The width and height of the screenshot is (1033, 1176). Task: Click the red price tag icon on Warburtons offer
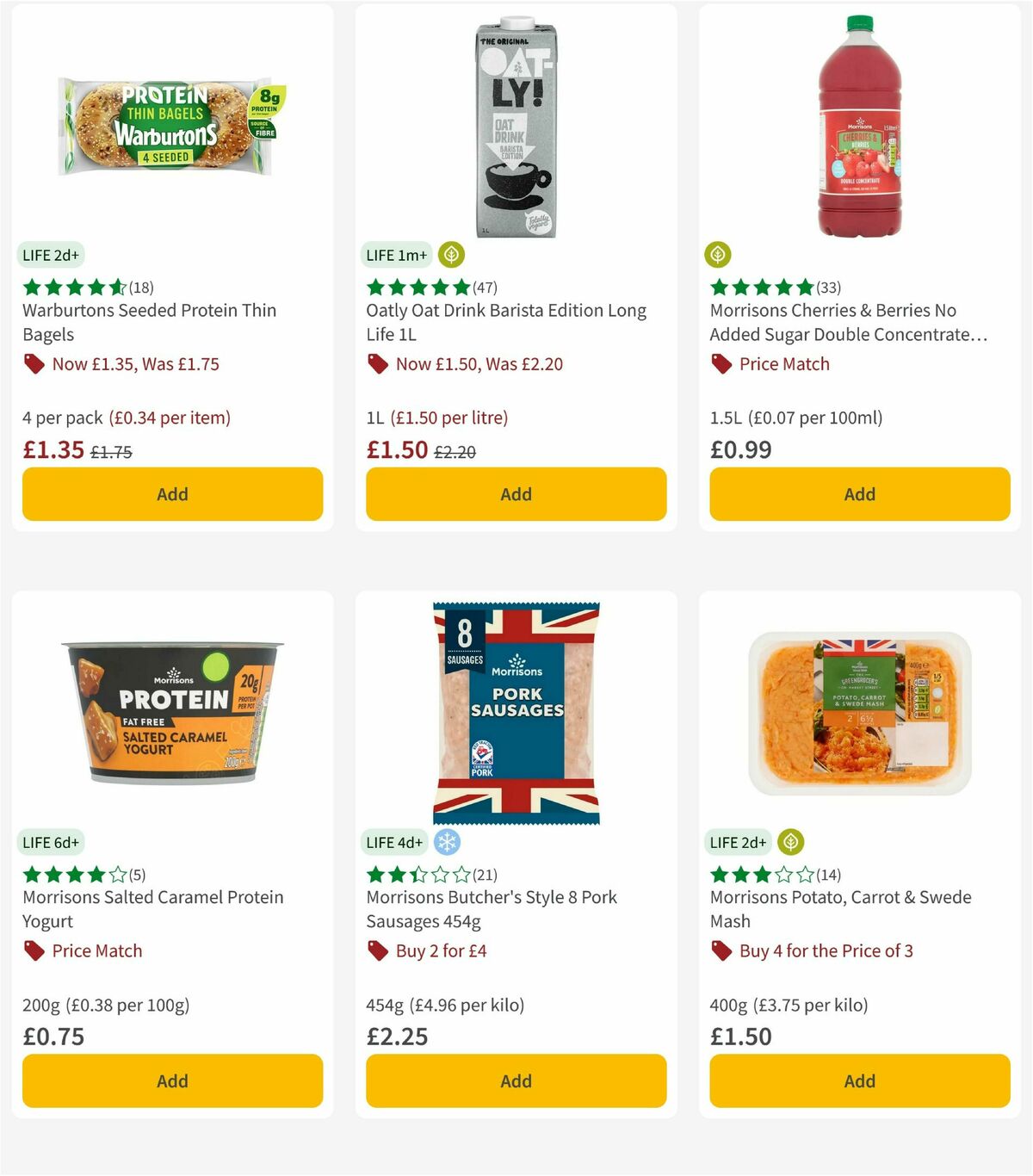point(34,364)
